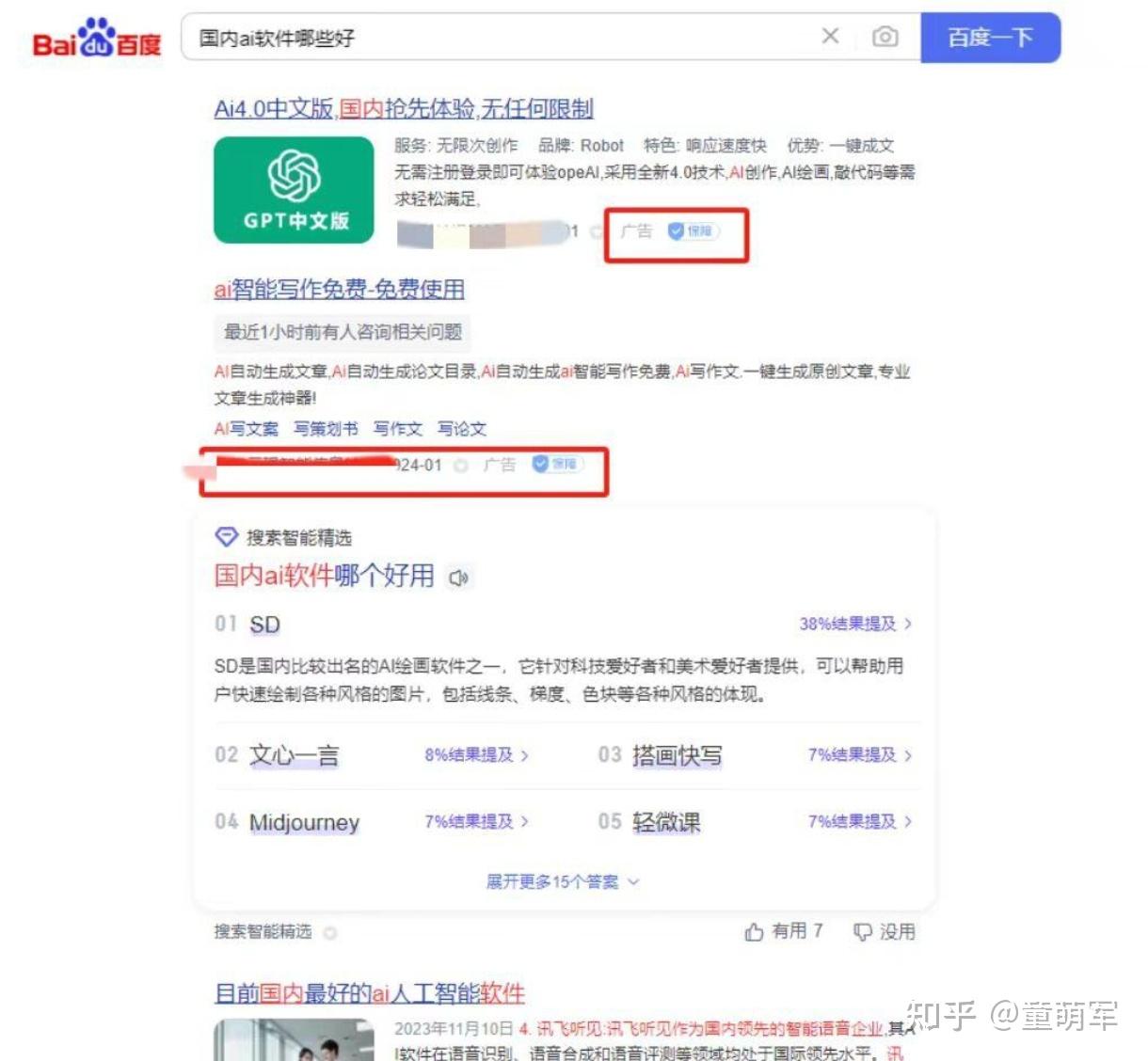The width and height of the screenshot is (1148, 1061).
Task: Open the AI写文案 sub-link
Action: coord(246,429)
